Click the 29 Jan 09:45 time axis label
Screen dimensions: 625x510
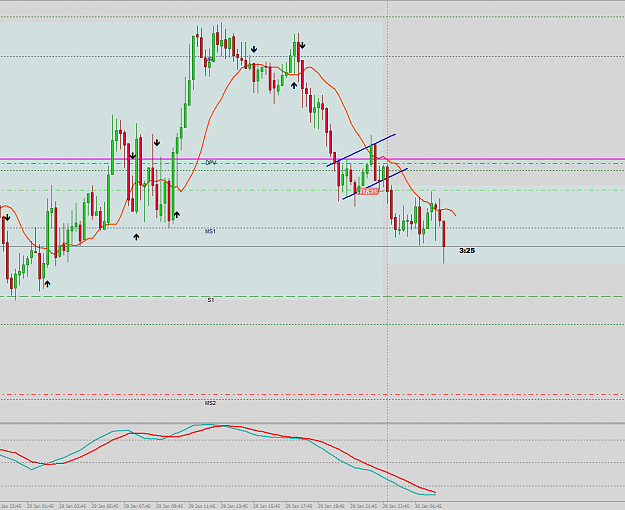[169, 506]
